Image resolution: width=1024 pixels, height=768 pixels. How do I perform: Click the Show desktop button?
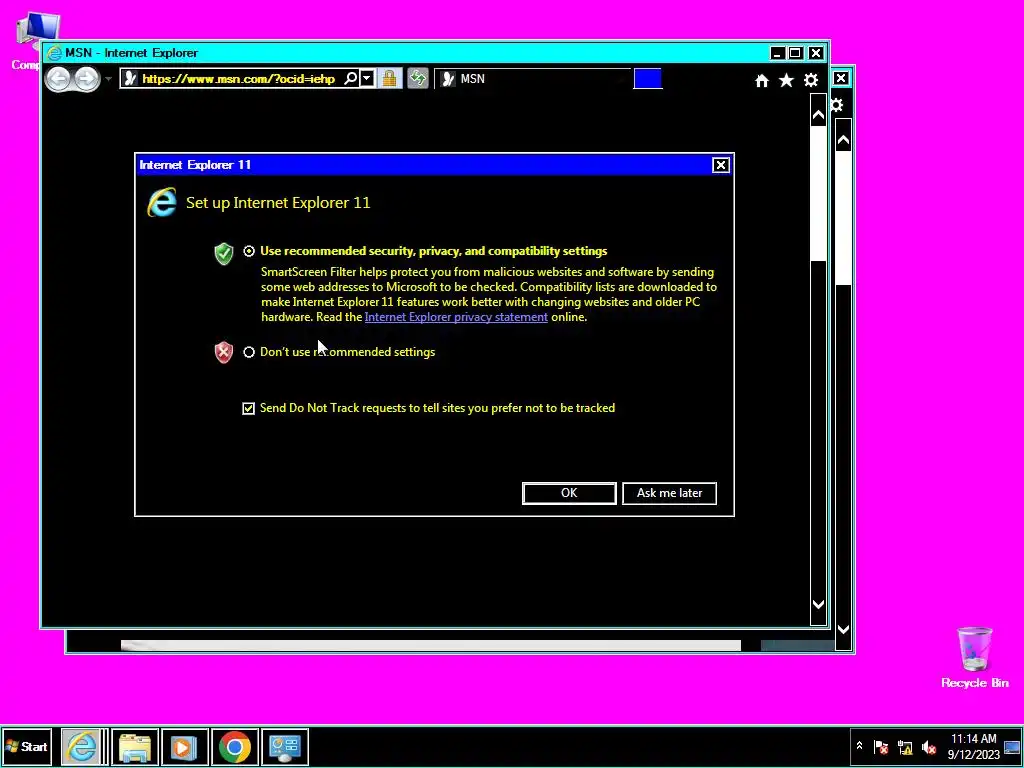(1012, 746)
